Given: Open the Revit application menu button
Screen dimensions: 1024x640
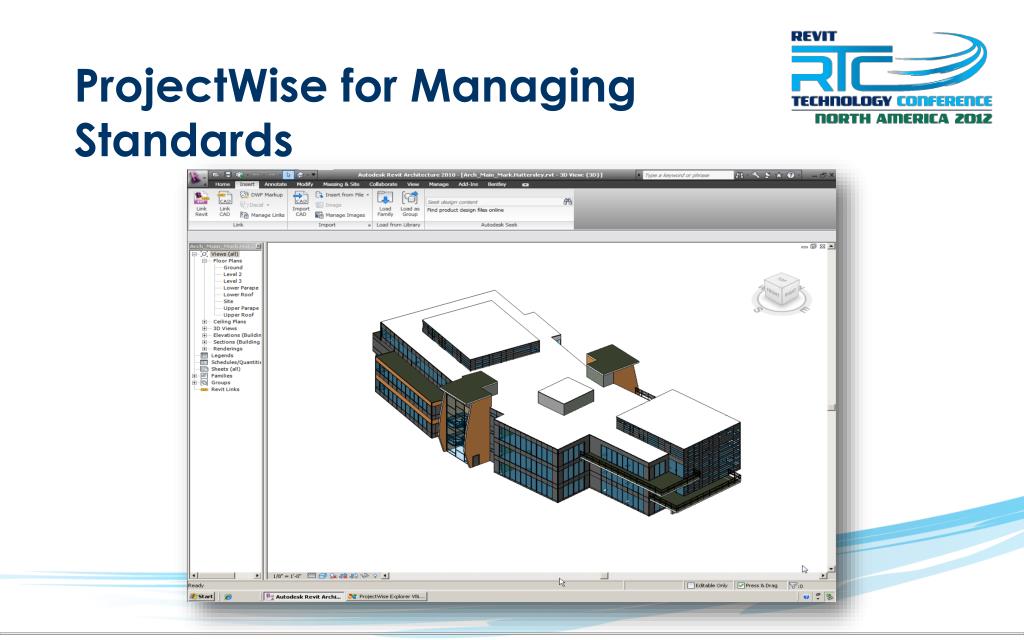Looking at the screenshot, I should 197,178.
